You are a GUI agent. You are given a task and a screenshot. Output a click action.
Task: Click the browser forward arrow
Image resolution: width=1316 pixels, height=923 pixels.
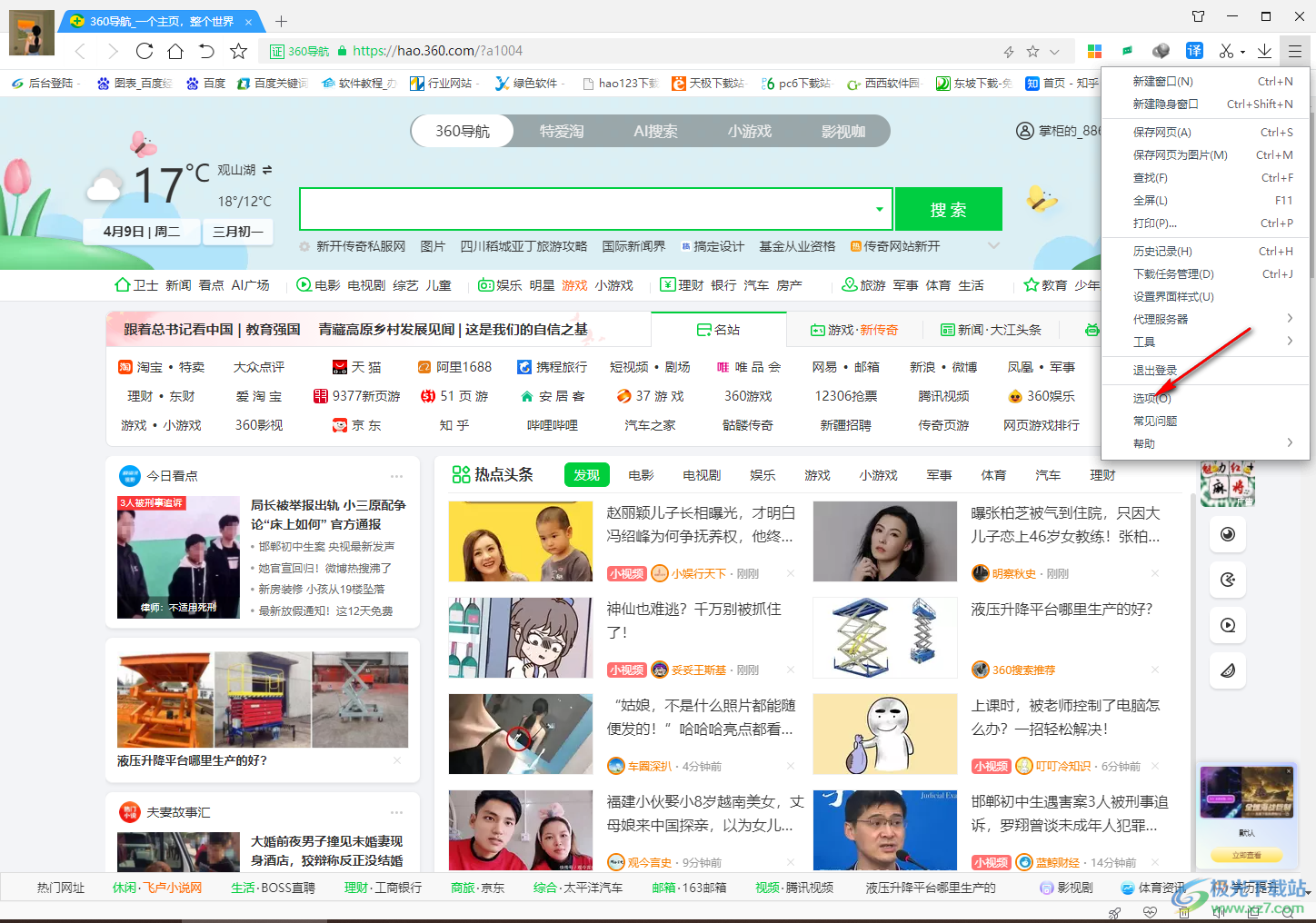coord(113,51)
